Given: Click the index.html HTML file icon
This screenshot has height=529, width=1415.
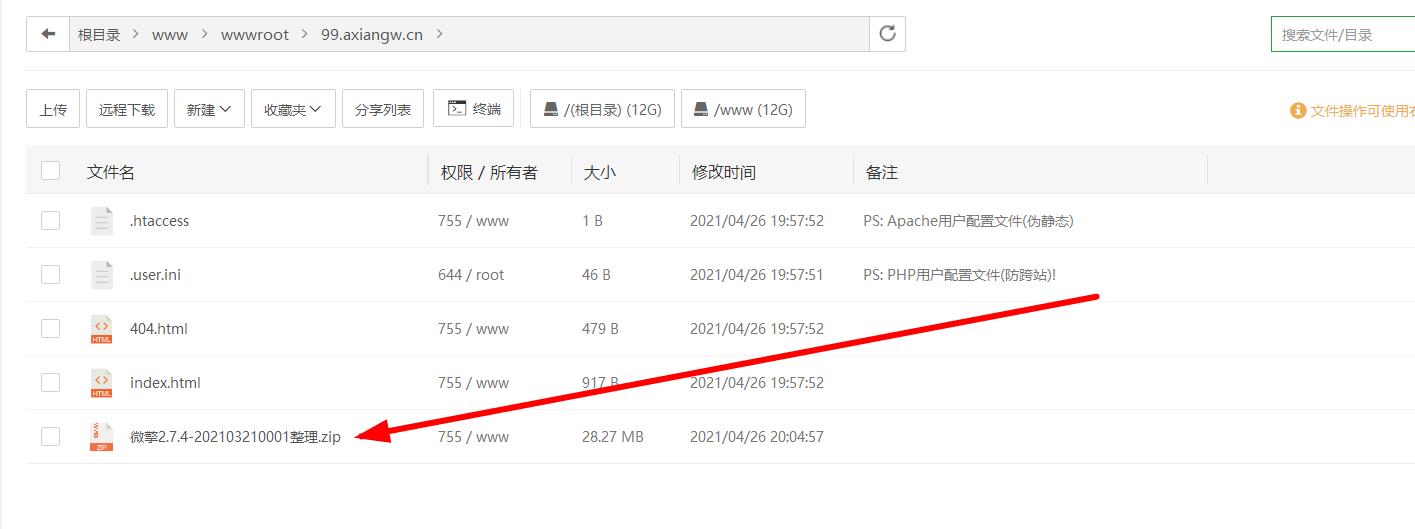Looking at the screenshot, I should [x=101, y=382].
